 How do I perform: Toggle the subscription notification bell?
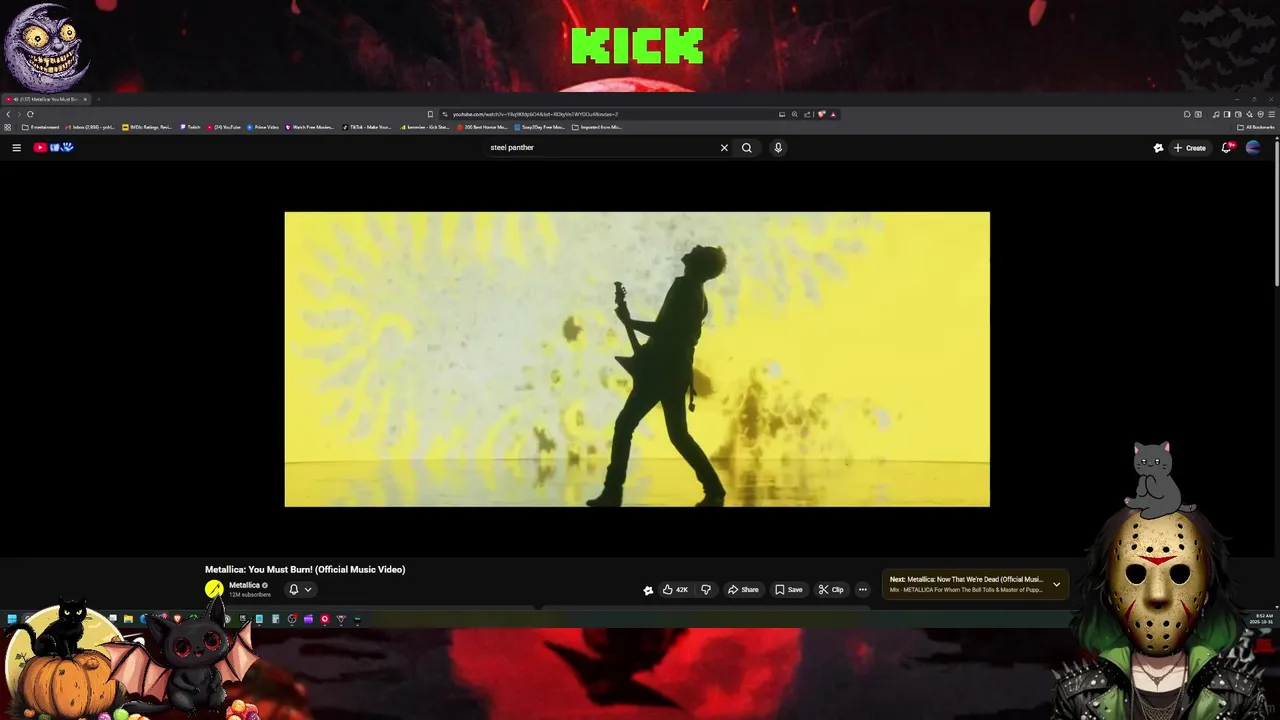point(294,590)
